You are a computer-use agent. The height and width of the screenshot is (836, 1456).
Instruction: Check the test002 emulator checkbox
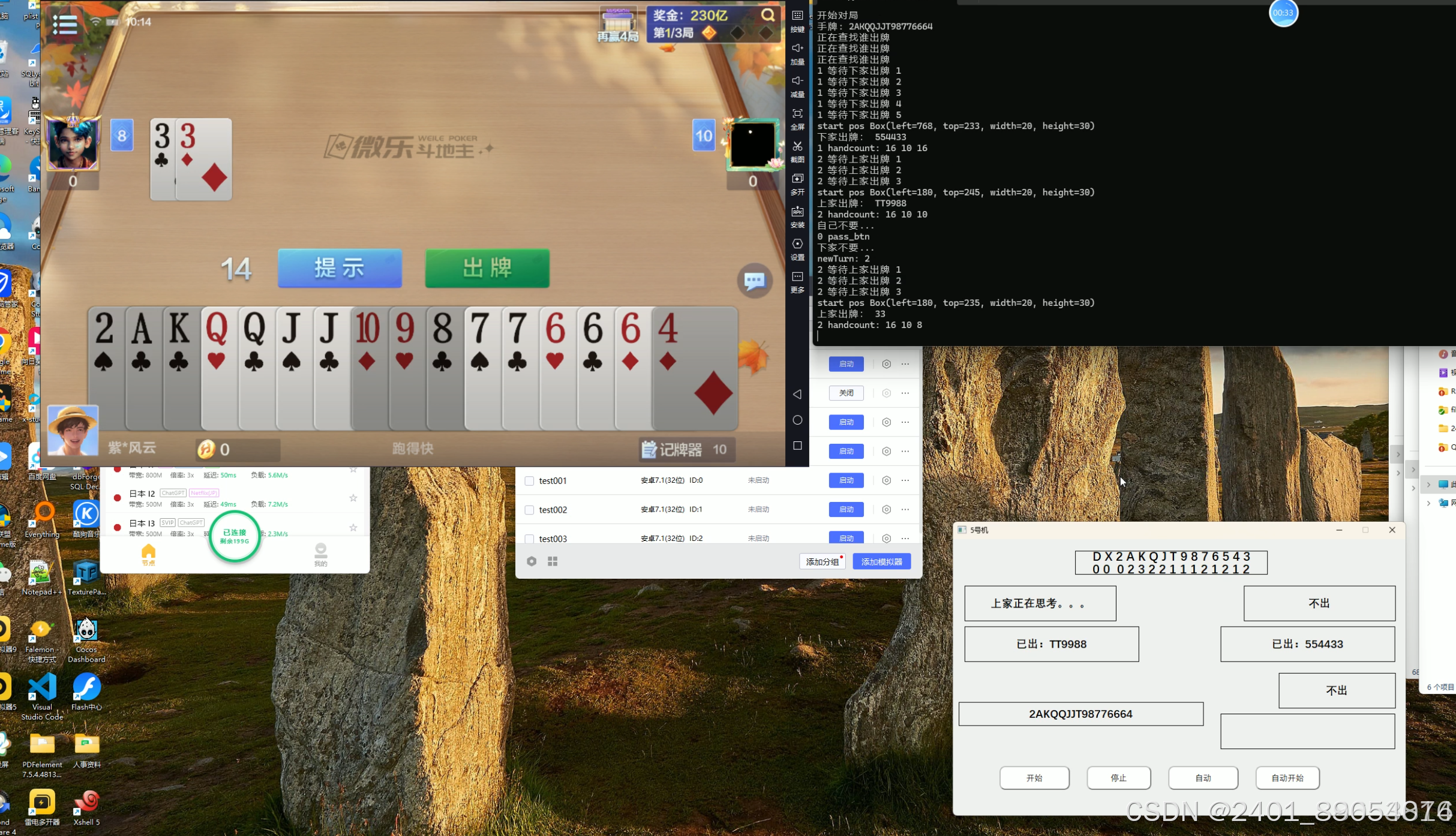point(529,510)
